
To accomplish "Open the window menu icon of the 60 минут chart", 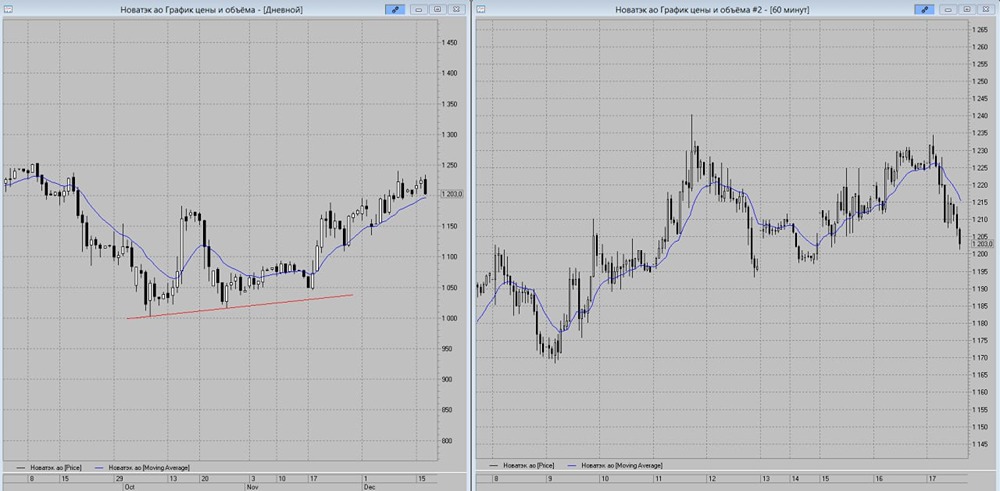I will coord(481,9).
